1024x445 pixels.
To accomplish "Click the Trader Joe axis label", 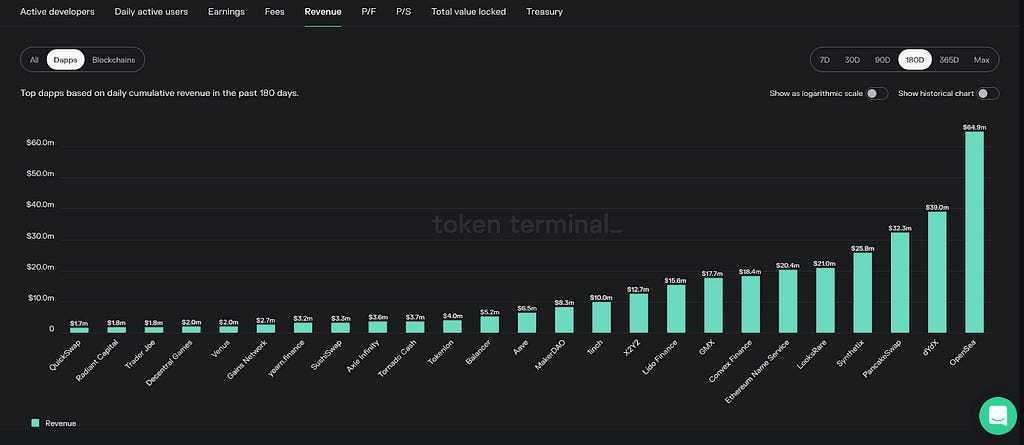I will click(x=142, y=355).
